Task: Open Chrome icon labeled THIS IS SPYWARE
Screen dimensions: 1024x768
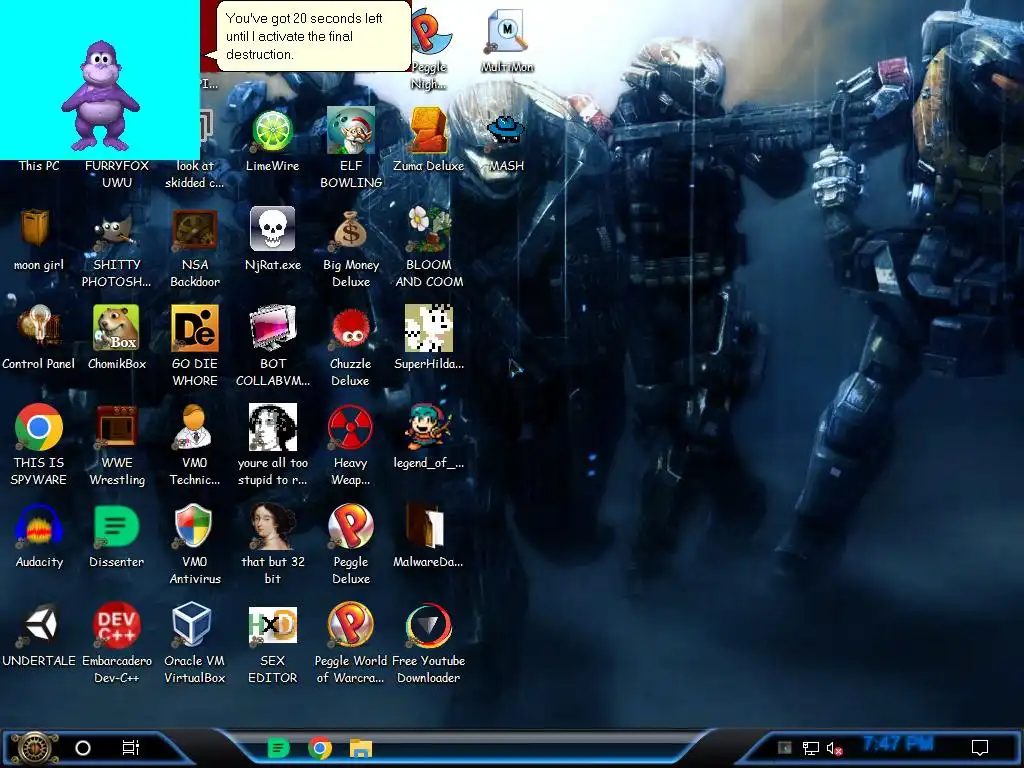Action: point(39,428)
